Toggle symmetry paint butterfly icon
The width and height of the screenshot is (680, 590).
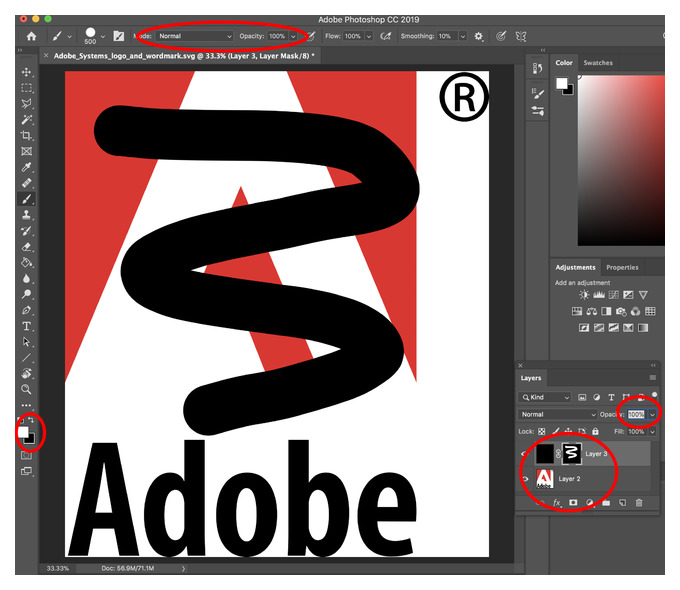[x=521, y=36]
